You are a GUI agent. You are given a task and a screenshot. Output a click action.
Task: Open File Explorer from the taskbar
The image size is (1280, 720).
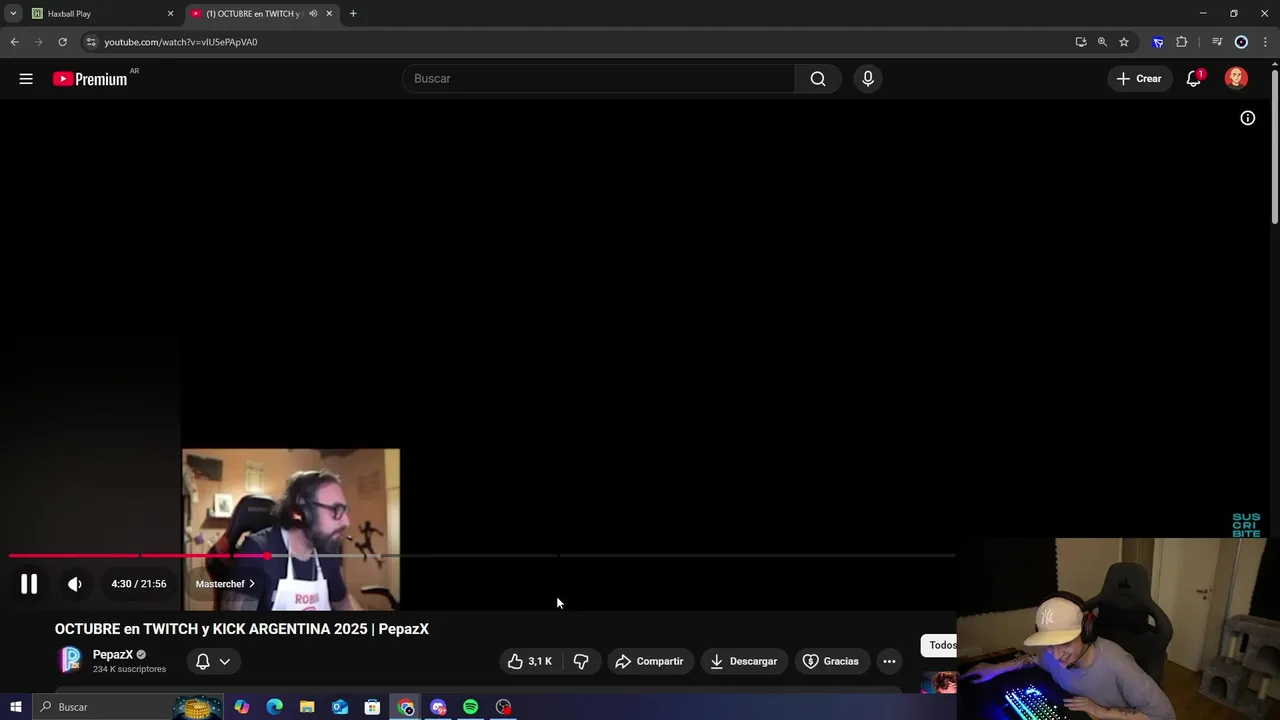click(307, 707)
